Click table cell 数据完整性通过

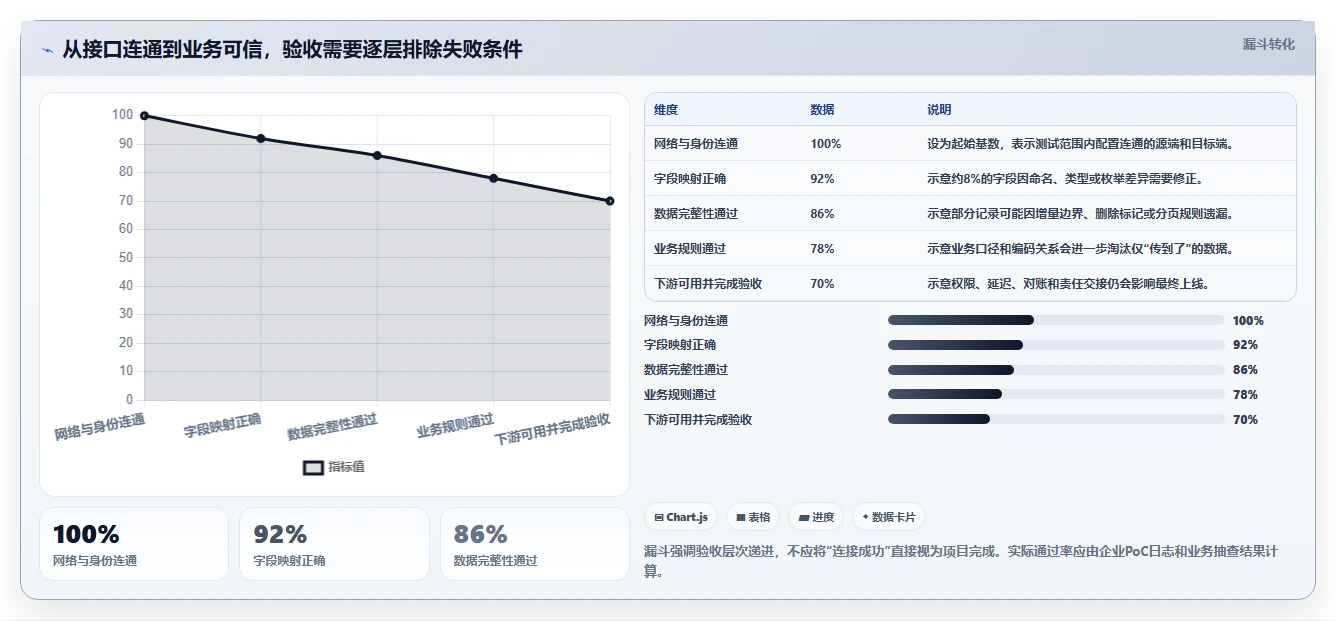(696, 214)
